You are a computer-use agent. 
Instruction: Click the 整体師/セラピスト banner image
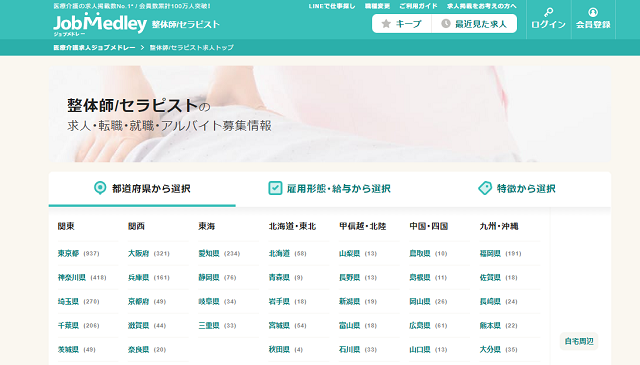coord(330,114)
